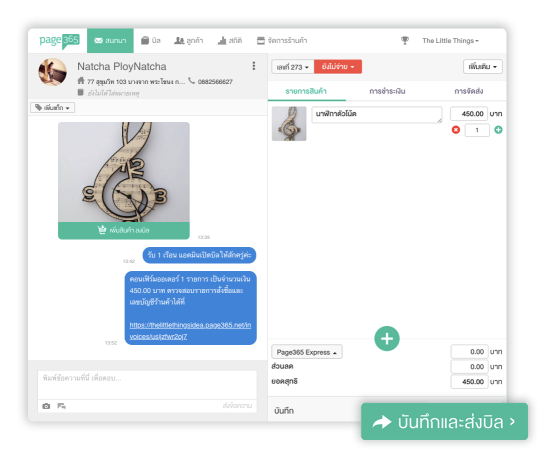
Task: Expand the เพิ่มเติม more options dropdown
Action: pyautogui.click(x=483, y=67)
